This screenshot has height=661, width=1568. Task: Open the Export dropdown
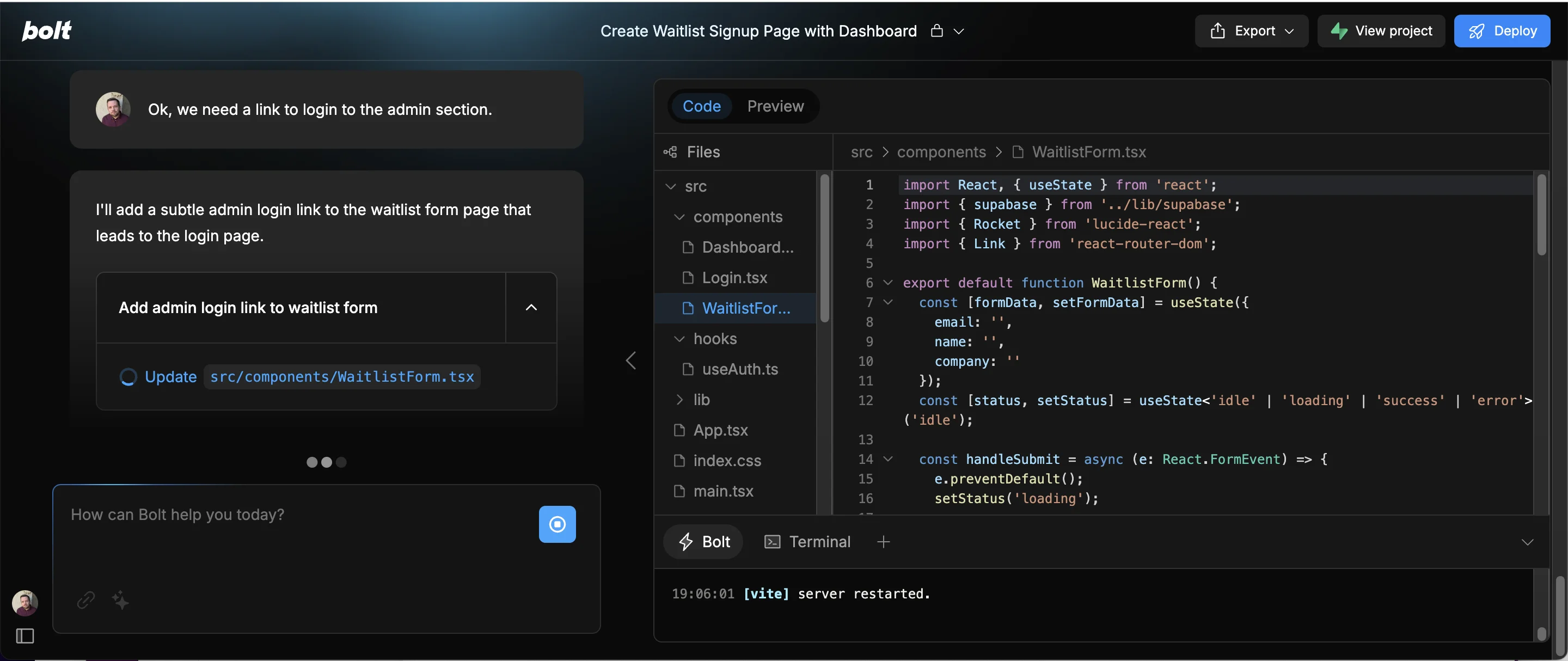(x=1251, y=31)
